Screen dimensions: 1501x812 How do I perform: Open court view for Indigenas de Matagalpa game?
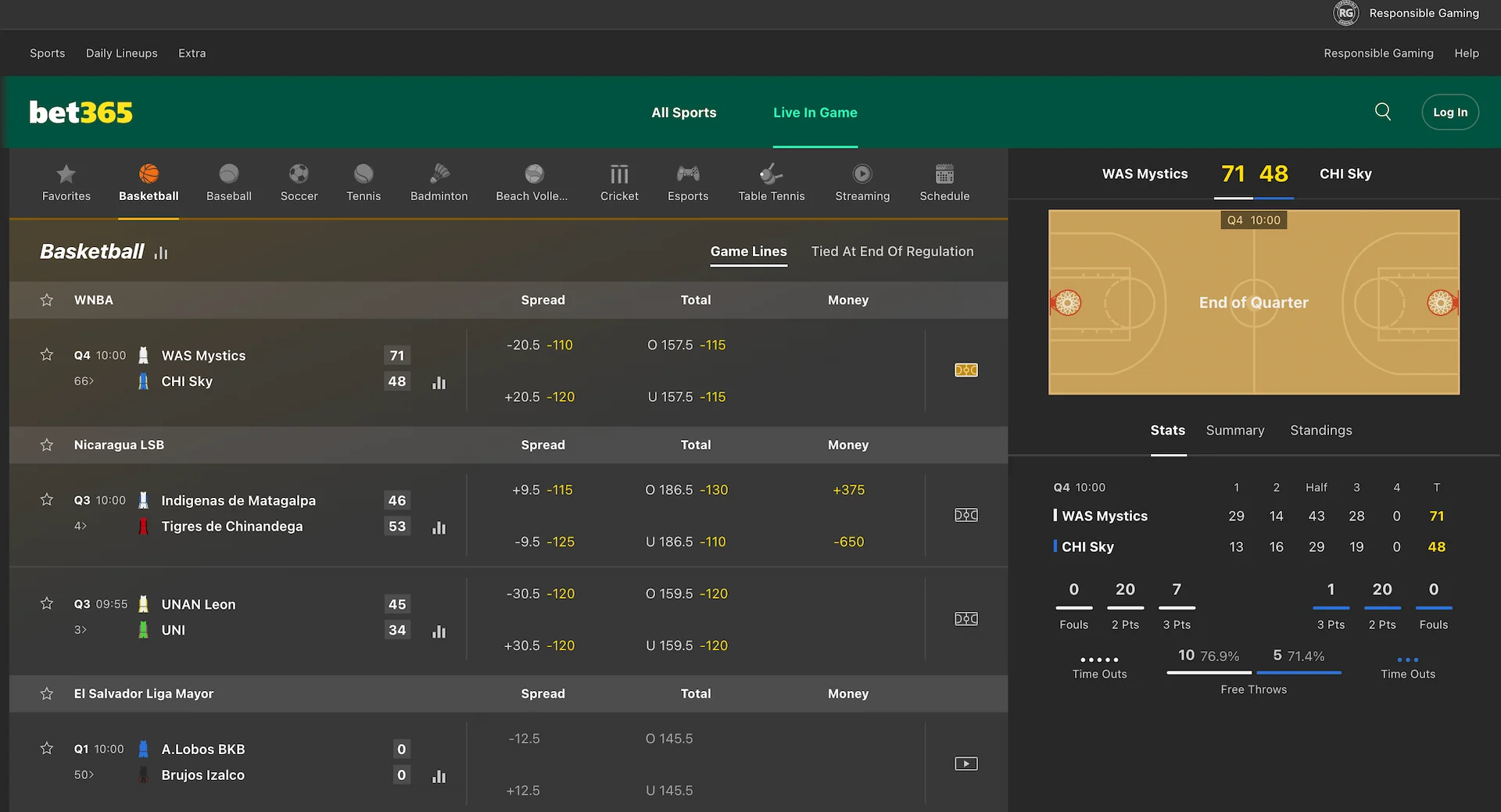pyautogui.click(x=966, y=515)
